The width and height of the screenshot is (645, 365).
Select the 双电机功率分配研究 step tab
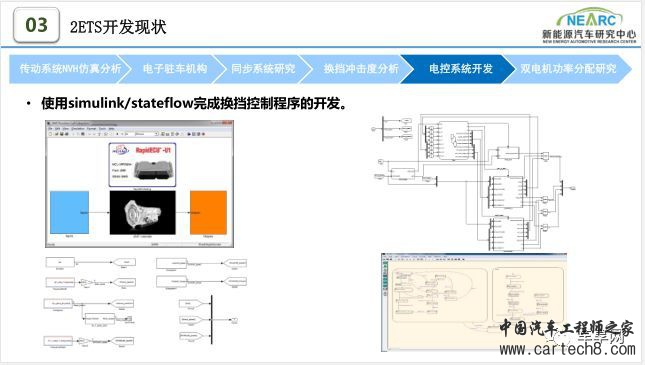click(x=568, y=69)
